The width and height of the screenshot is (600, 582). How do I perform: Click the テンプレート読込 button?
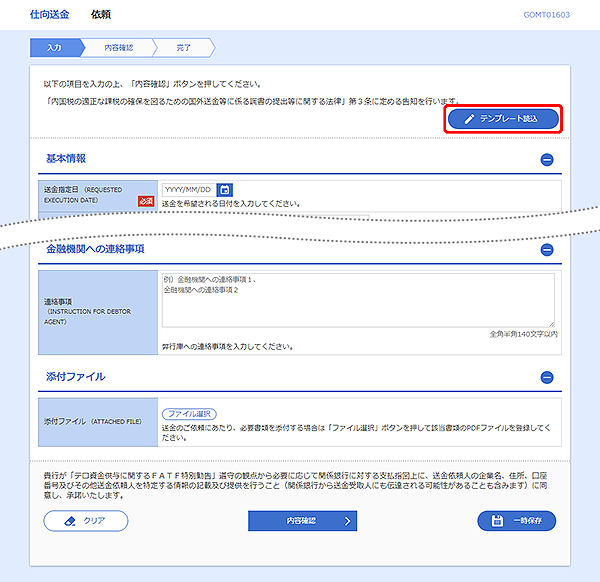[503, 119]
